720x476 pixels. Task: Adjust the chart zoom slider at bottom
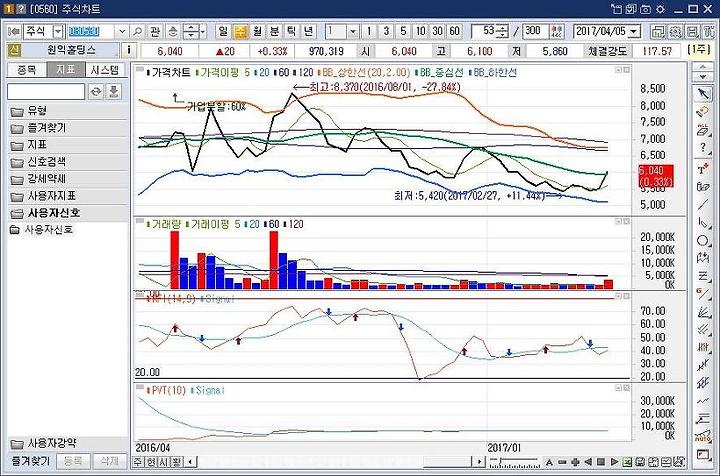pyautogui.click(x=514, y=462)
